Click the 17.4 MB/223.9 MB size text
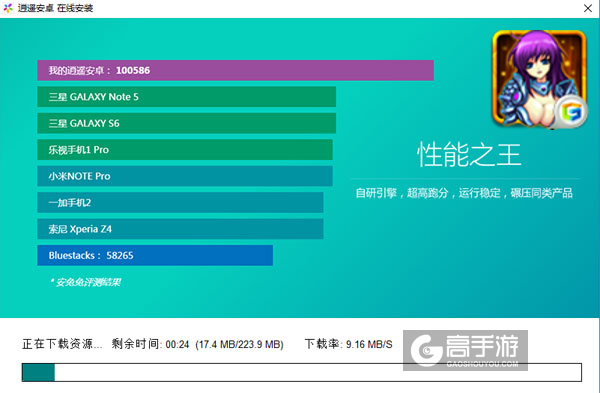 (x=240, y=344)
